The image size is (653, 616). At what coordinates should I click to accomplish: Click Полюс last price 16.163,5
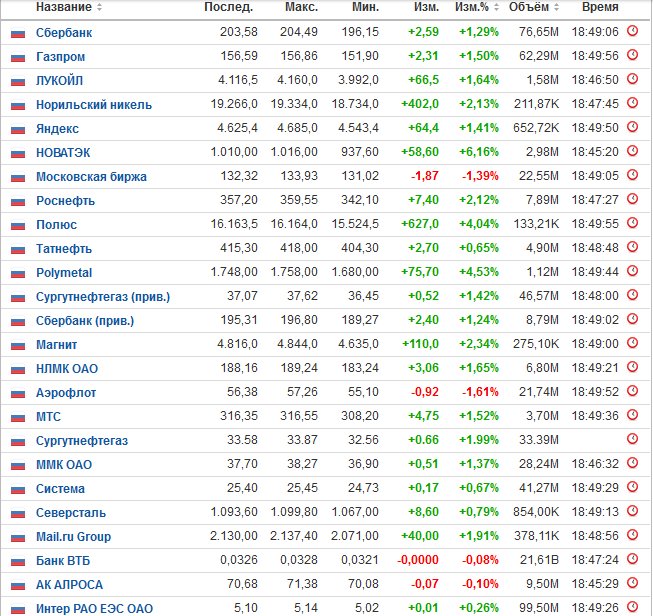(234, 224)
